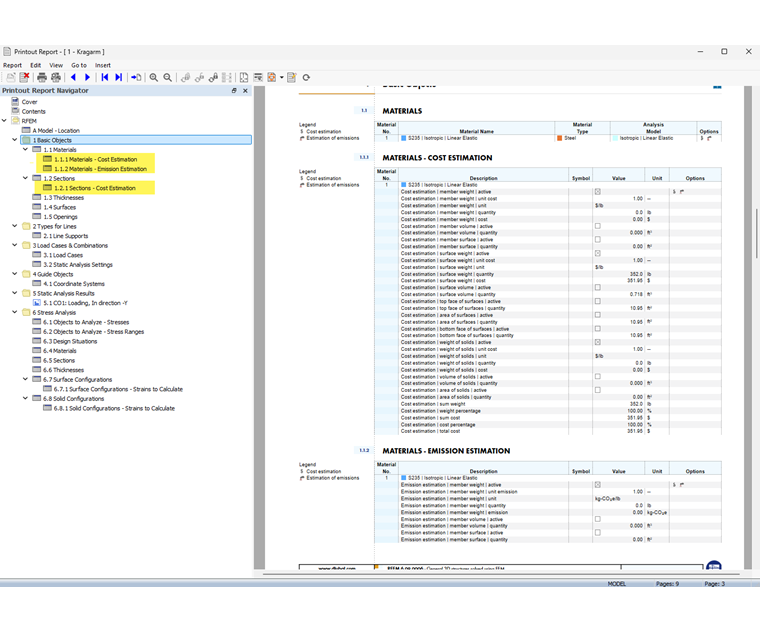Click the Contents page icon in navigator
Screen dimensions: 760x632
click(x=16, y=111)
